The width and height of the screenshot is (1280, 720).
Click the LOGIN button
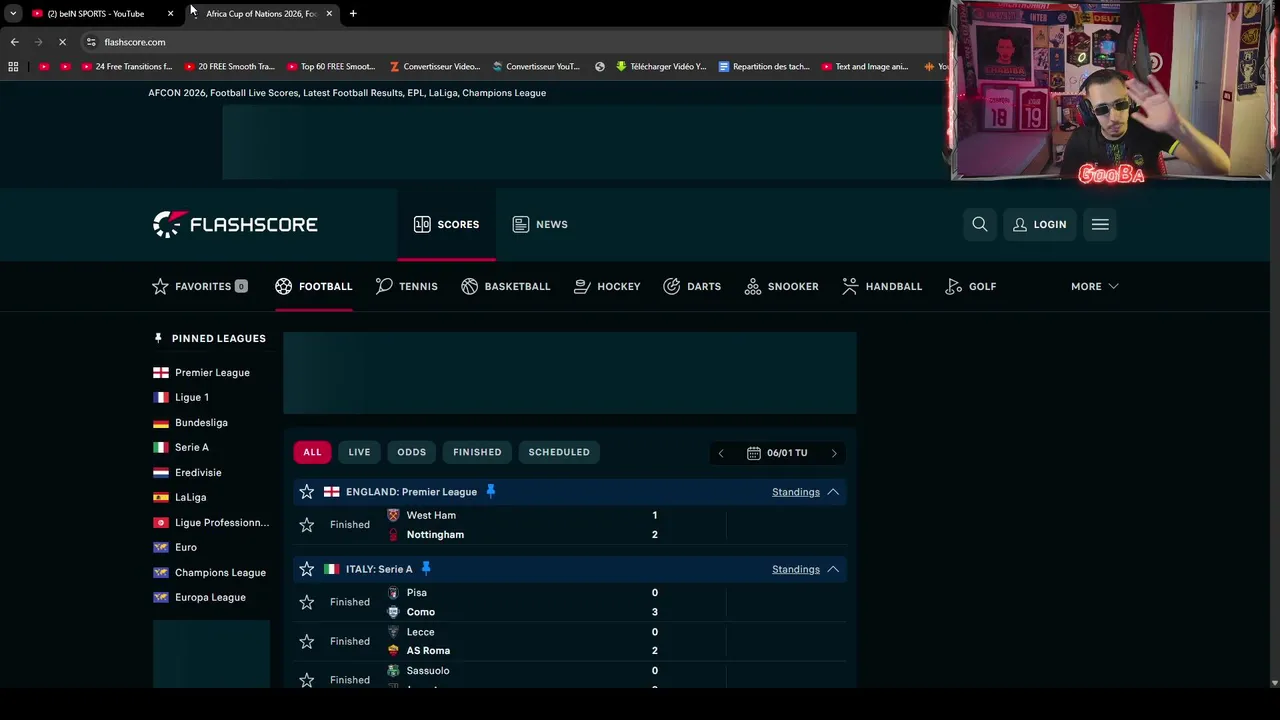click(1040, 224)
